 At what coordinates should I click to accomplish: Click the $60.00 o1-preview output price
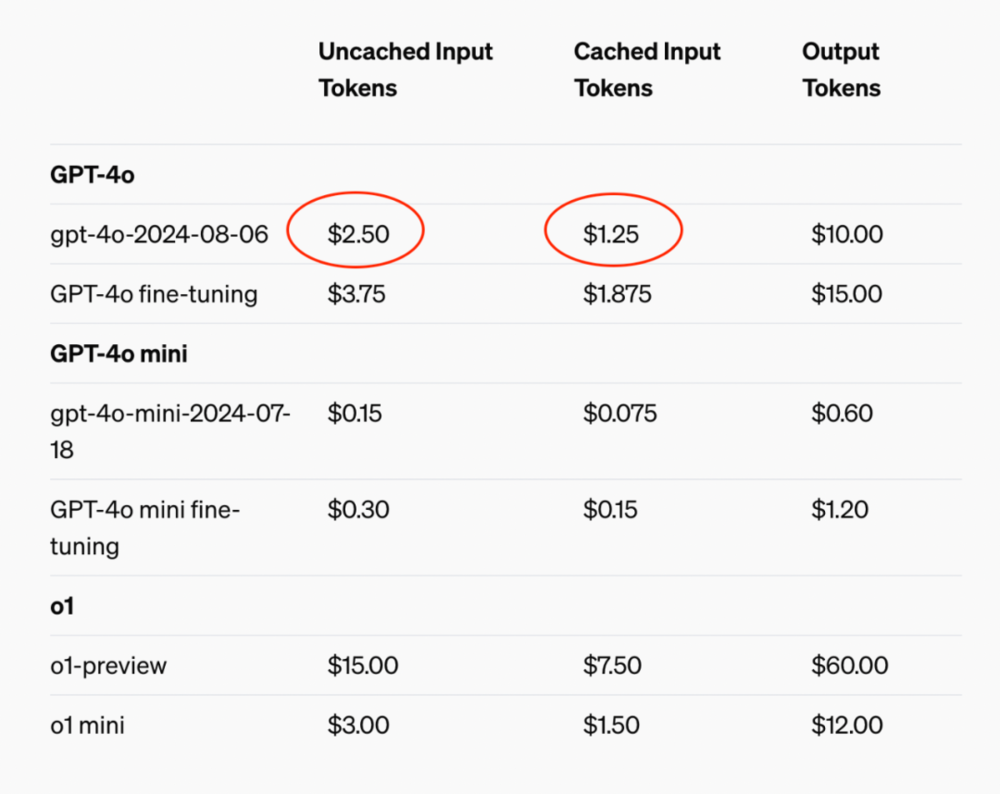point(849,665)
